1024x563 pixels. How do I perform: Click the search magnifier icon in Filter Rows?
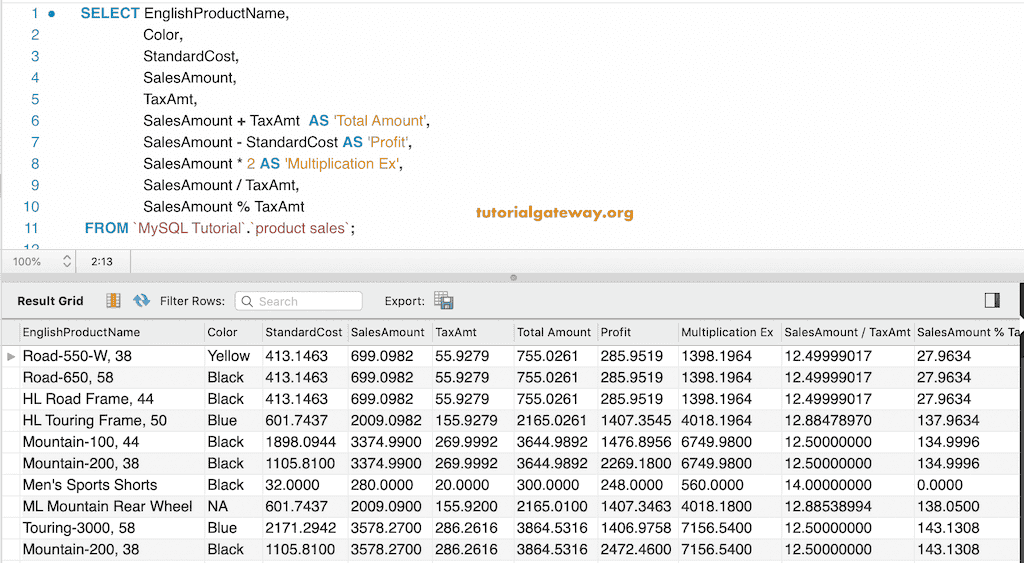247,301
